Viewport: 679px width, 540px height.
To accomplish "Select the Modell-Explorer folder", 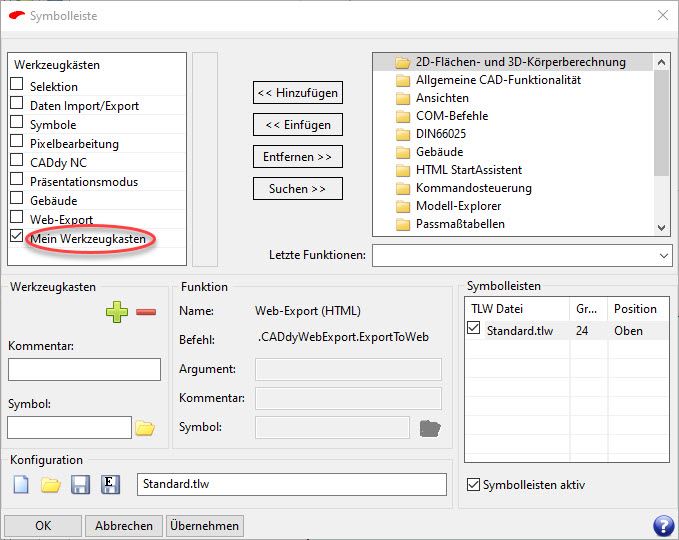I will pyautogui.click(x=448, y=206).
